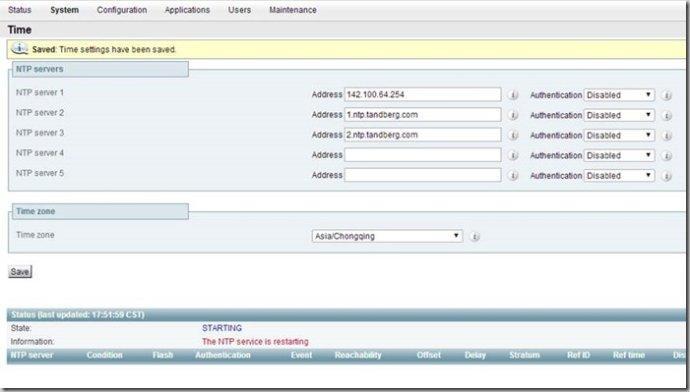
Task: Click the Offset column header
Action: pos(428,355)
